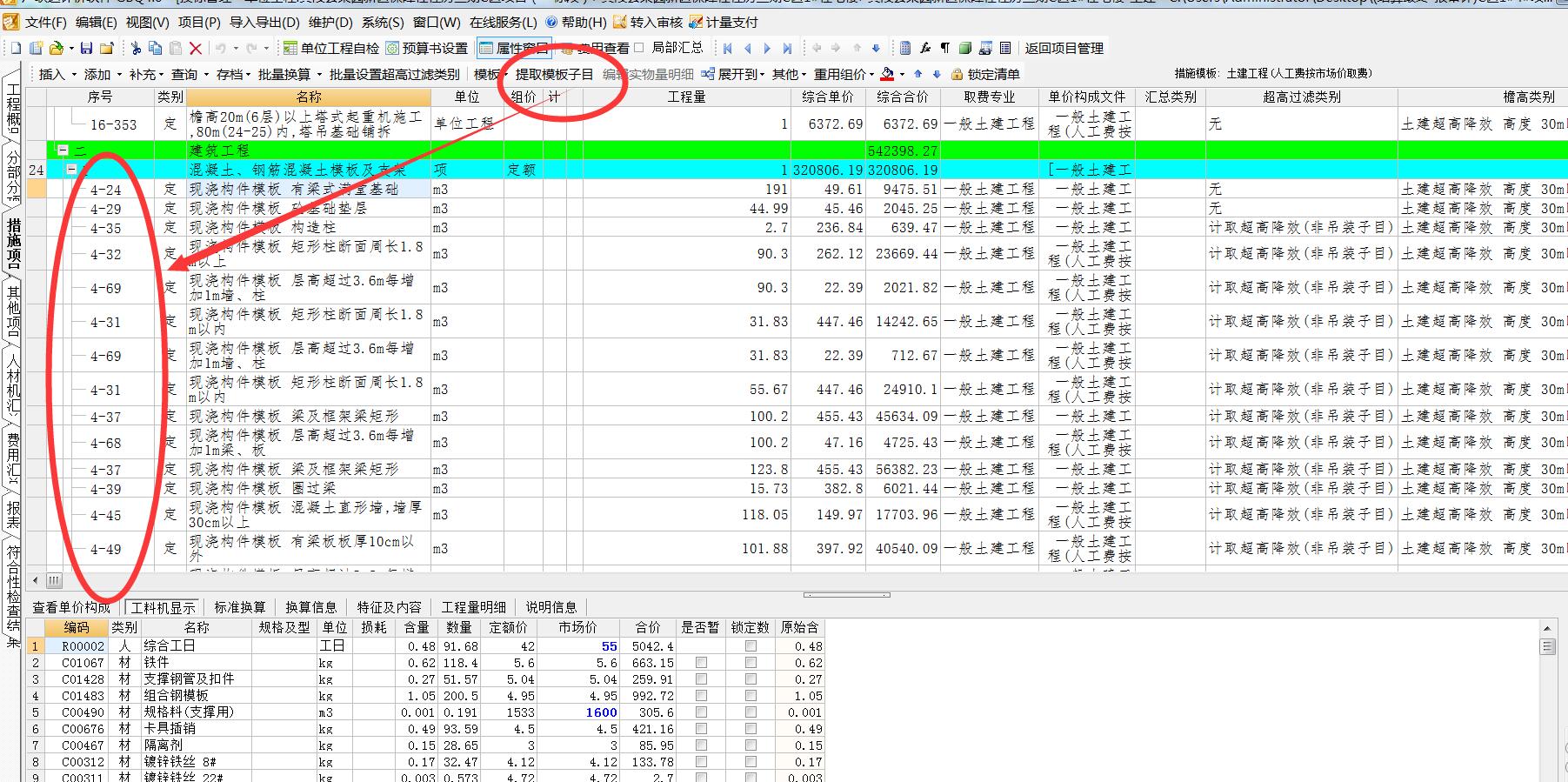Open the 插入 dropdown
The image size is (1568, 782).
(x=57, y=74)
